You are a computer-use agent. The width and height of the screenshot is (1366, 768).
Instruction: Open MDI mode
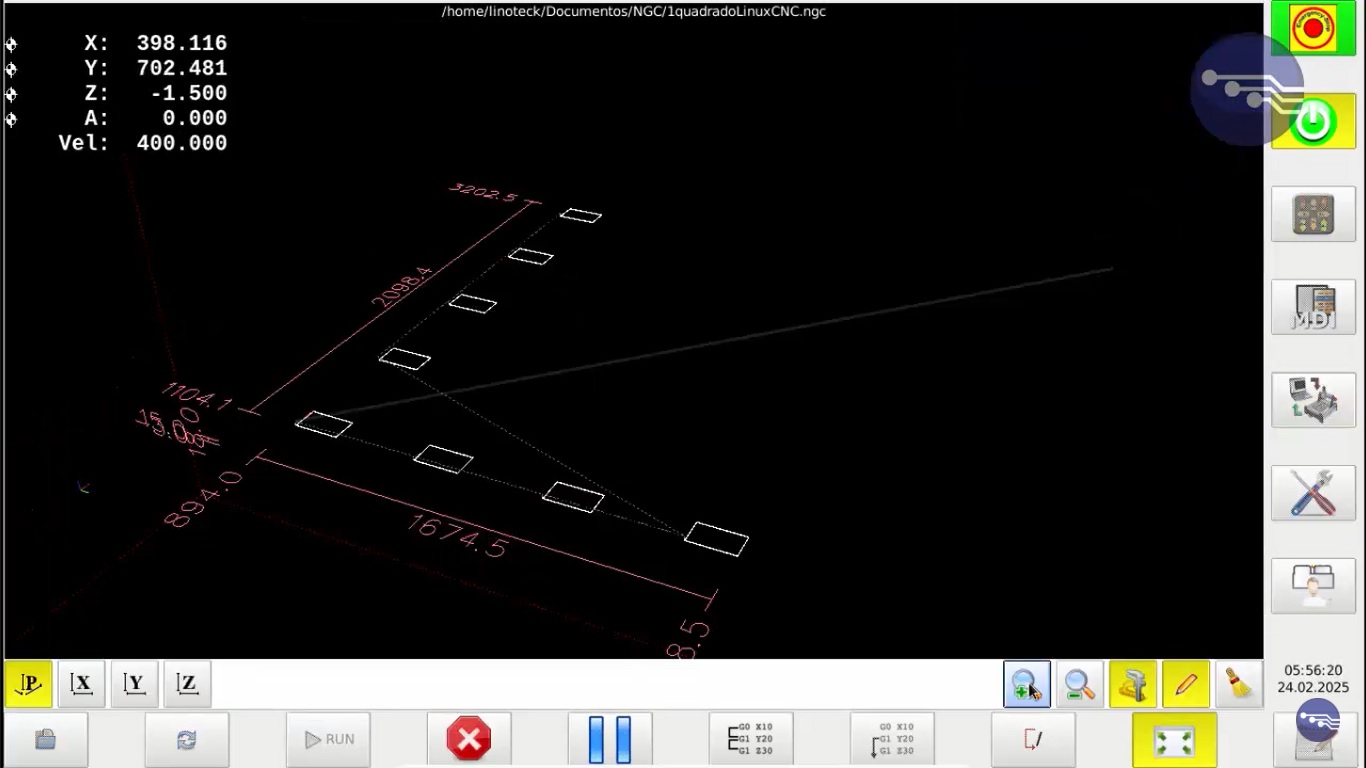(x=1313, y=307)
